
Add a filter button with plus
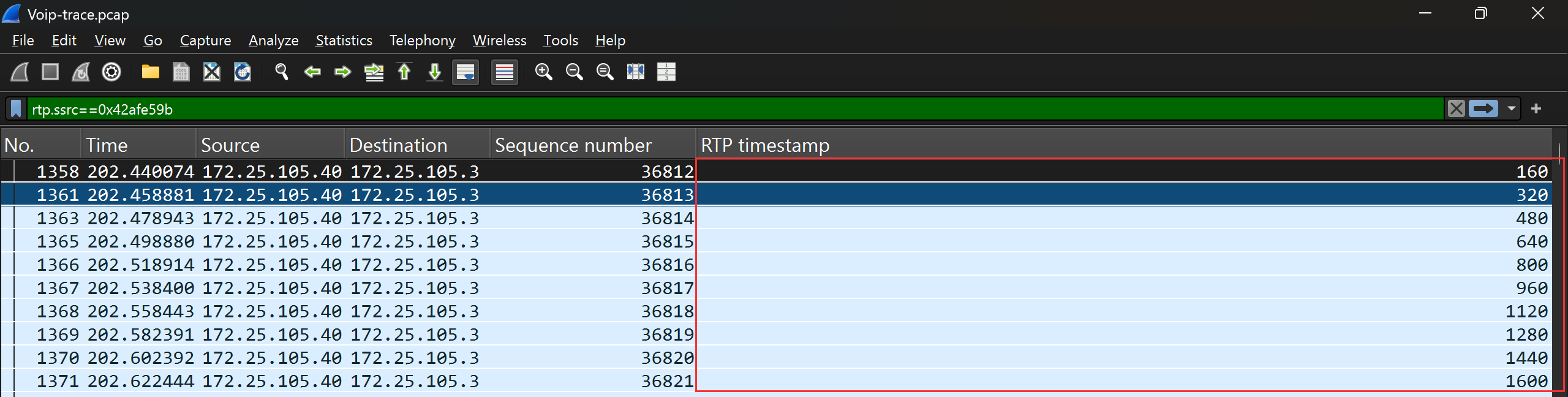(x=1536, y=109)
